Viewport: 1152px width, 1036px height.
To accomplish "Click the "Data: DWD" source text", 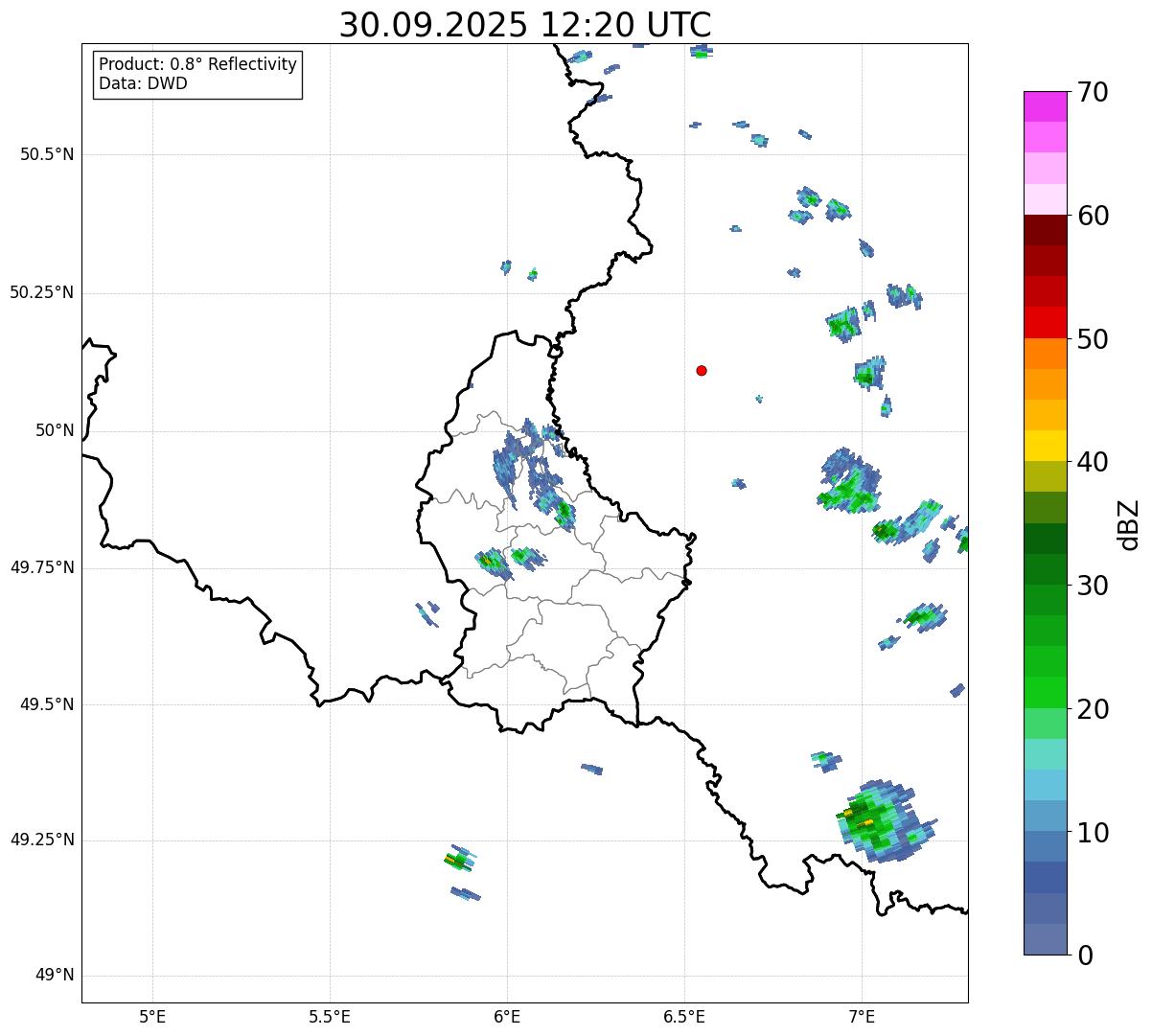I will pos(143,83).
